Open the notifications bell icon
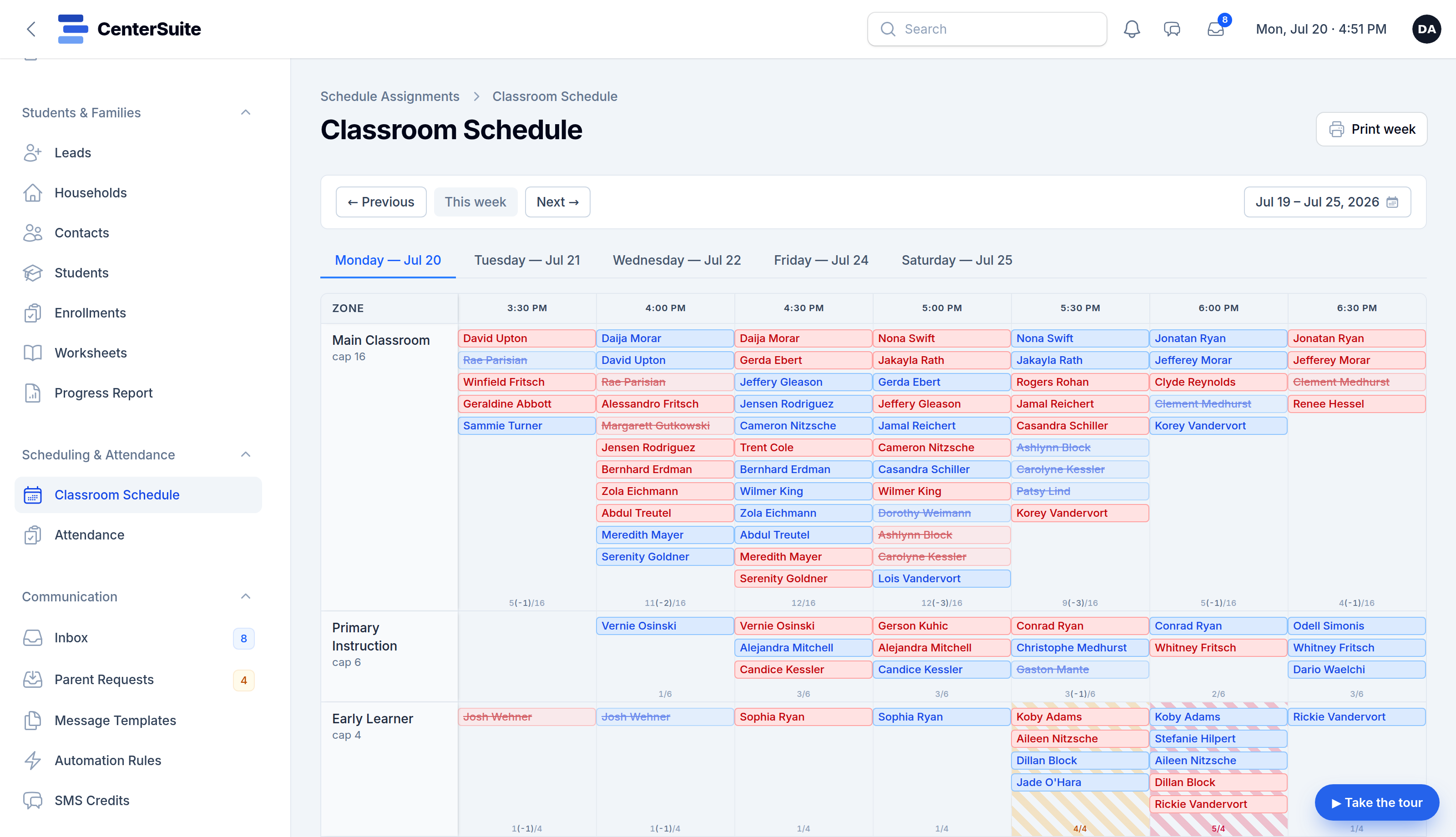Screen dimensions: 1456x837 click(x=1131, y=29)
